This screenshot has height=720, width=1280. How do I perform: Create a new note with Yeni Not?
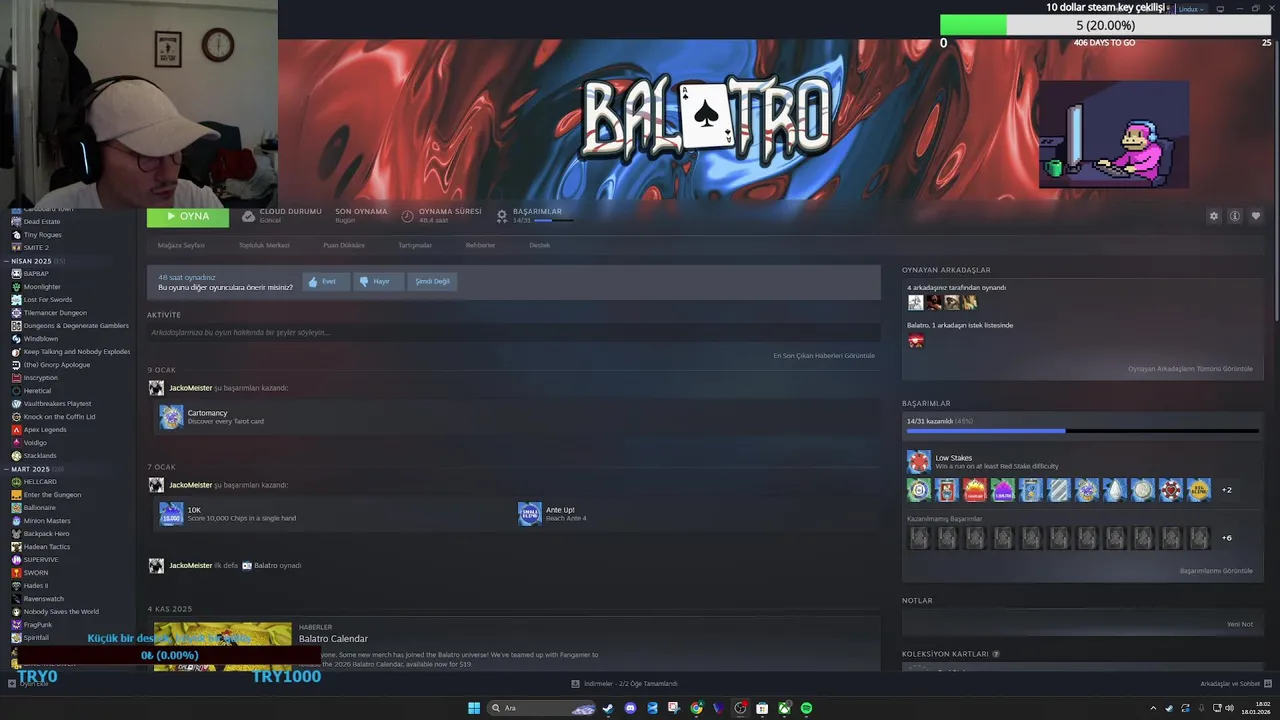coord(1240,624)
